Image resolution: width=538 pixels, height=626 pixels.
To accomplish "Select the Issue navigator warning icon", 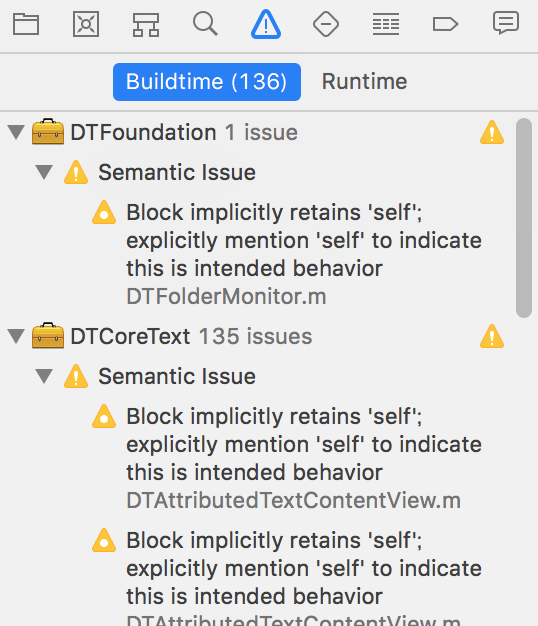I will (x=266, y=24).
